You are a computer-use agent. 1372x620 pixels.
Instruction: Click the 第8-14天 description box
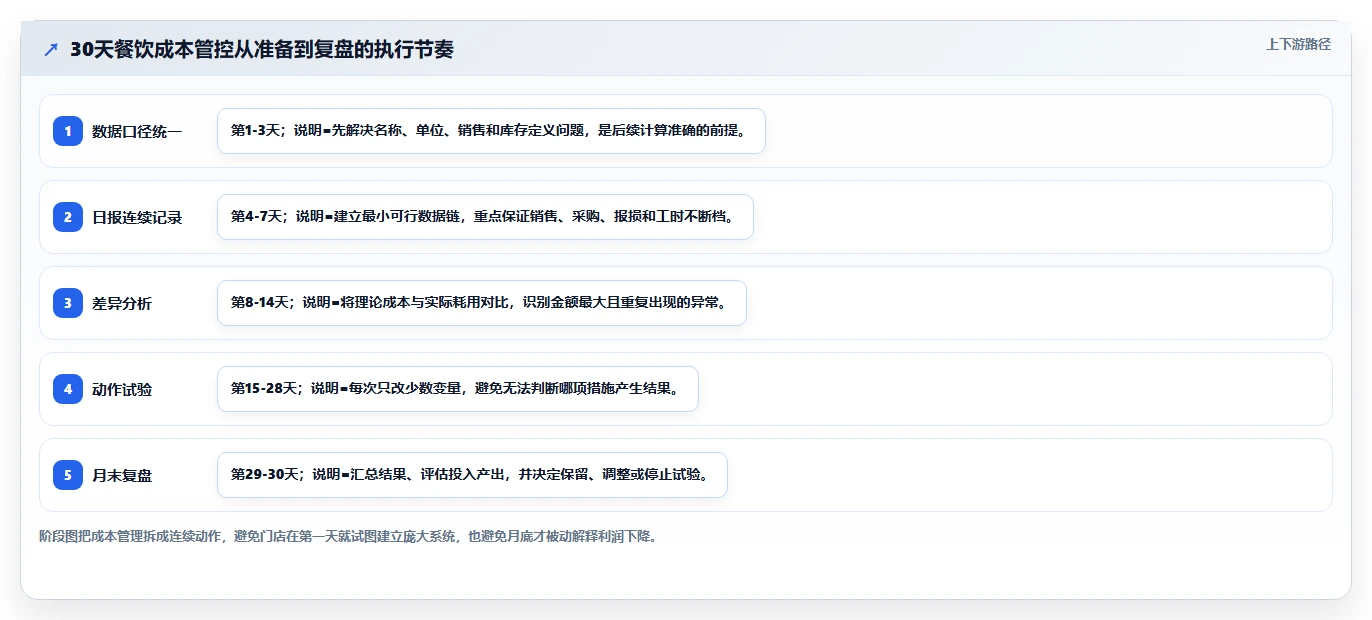pyautogui.click(x=482, y=303)
